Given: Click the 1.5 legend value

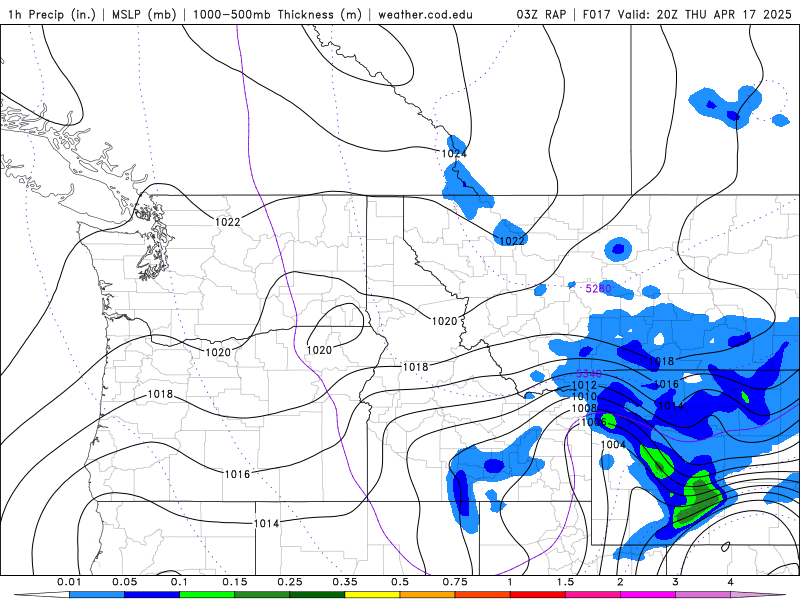Looking at the screenshot, I should (x=565, y=582).
